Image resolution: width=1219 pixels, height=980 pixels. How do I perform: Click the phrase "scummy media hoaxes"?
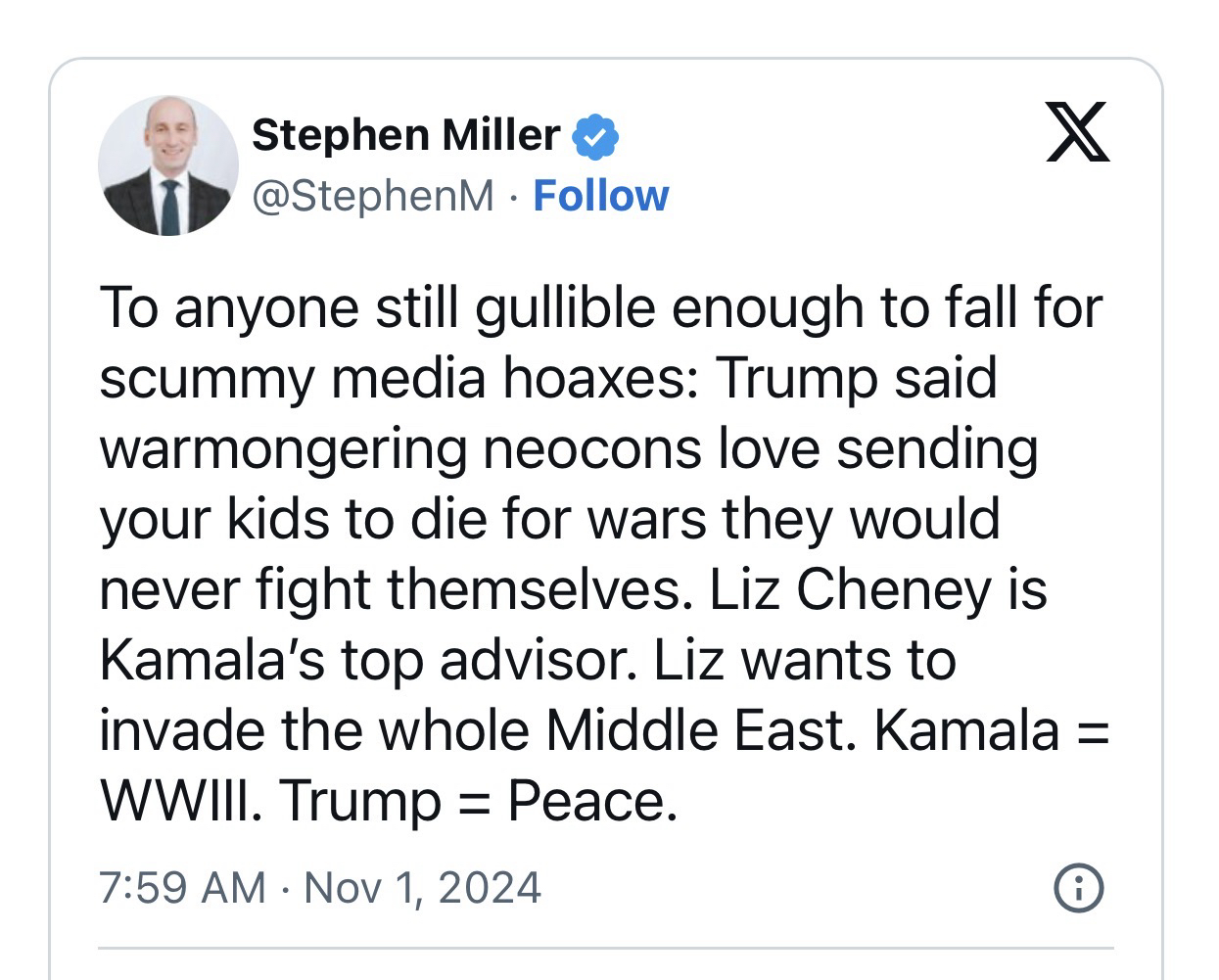(398, 378)
